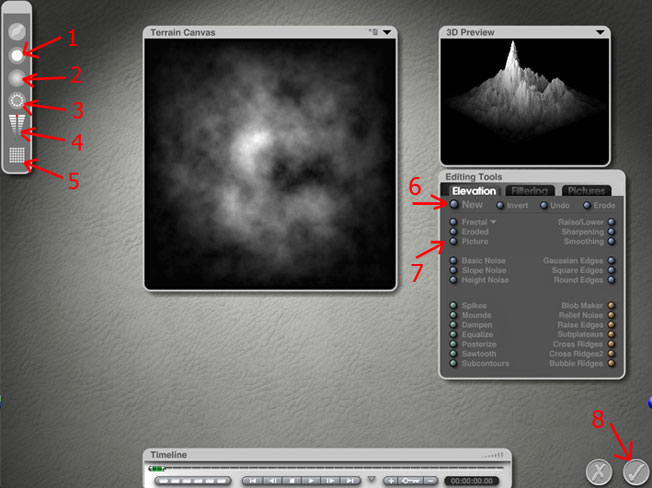Click the Raise Edges tool dot
Viewport: 652px width, 488px height.
coord(612,325)
